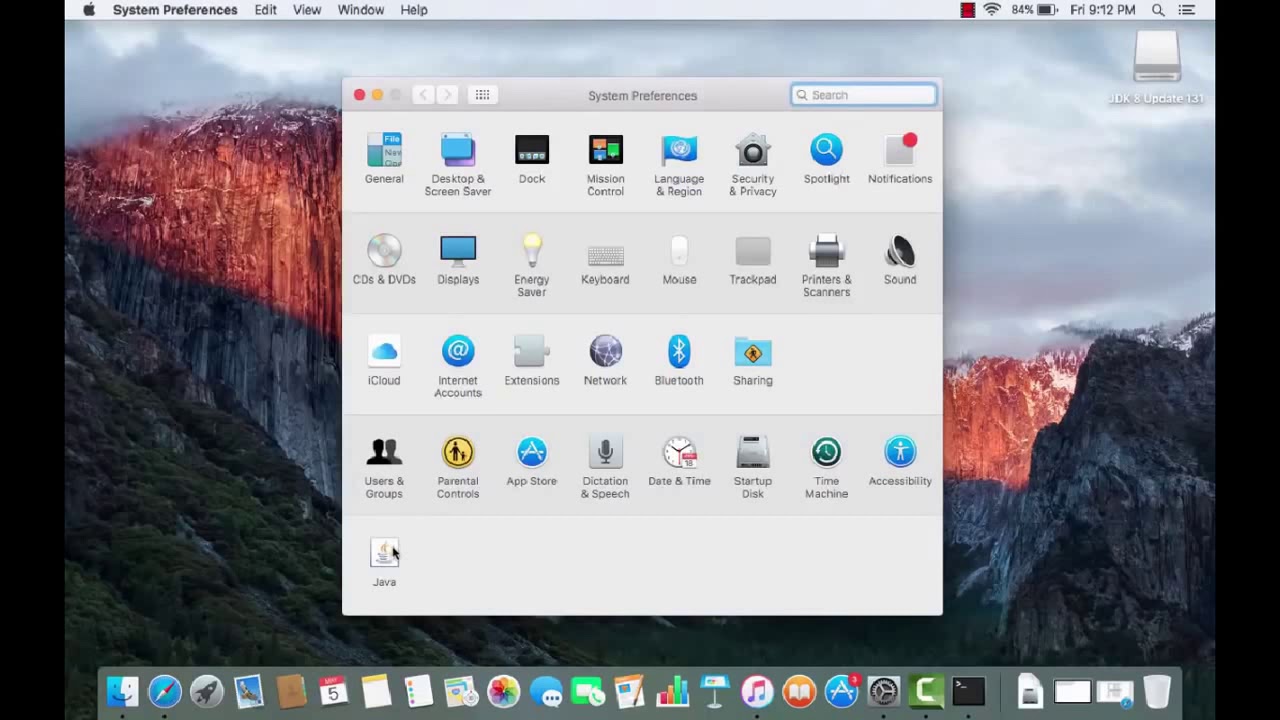Open Printers & Scanners preferences

click(827, 265)
